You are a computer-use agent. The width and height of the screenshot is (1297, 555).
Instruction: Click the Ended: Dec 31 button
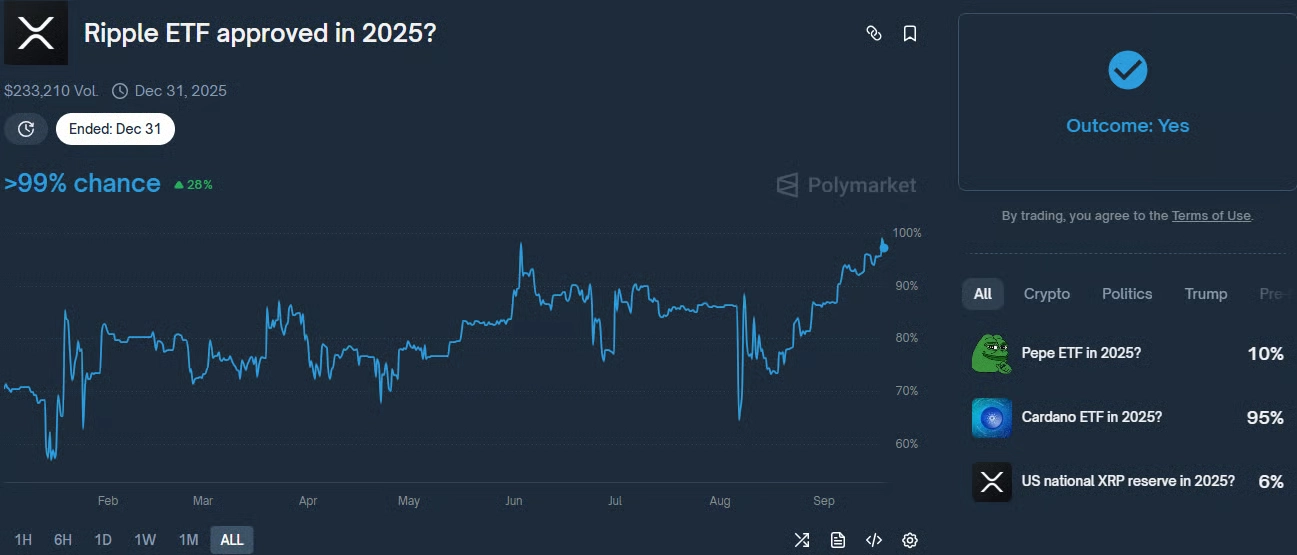(x=115, y=129)
